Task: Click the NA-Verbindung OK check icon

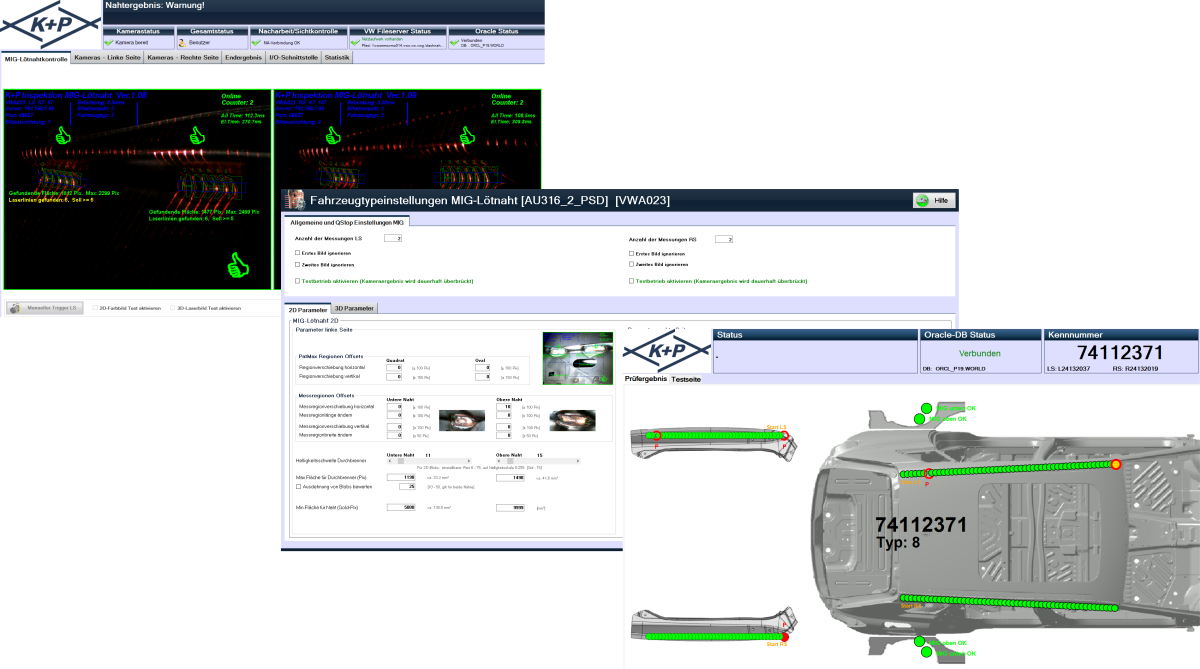Action: pyautogui.click(x=256, y=43)
